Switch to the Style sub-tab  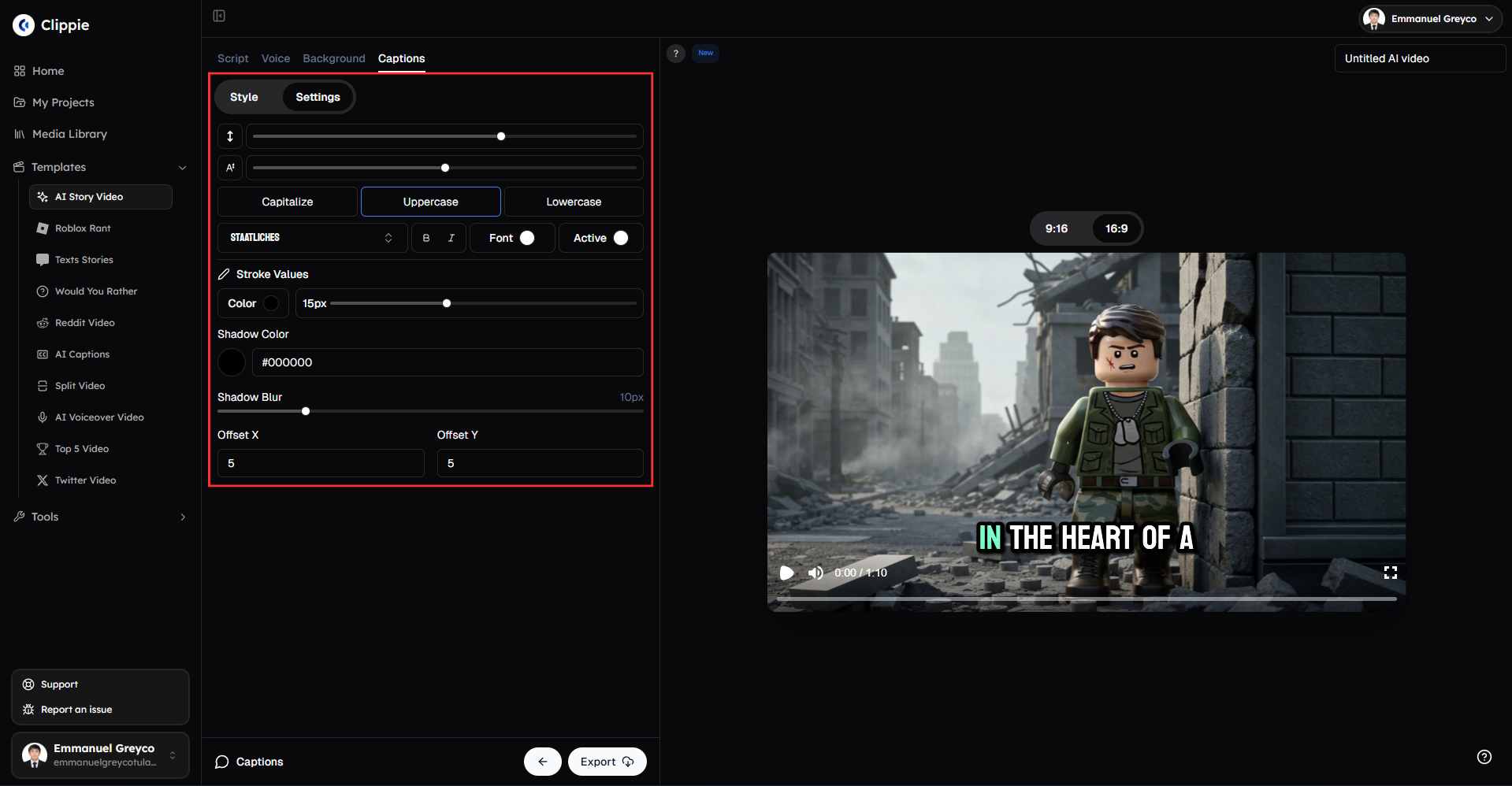tap(244, 97)
